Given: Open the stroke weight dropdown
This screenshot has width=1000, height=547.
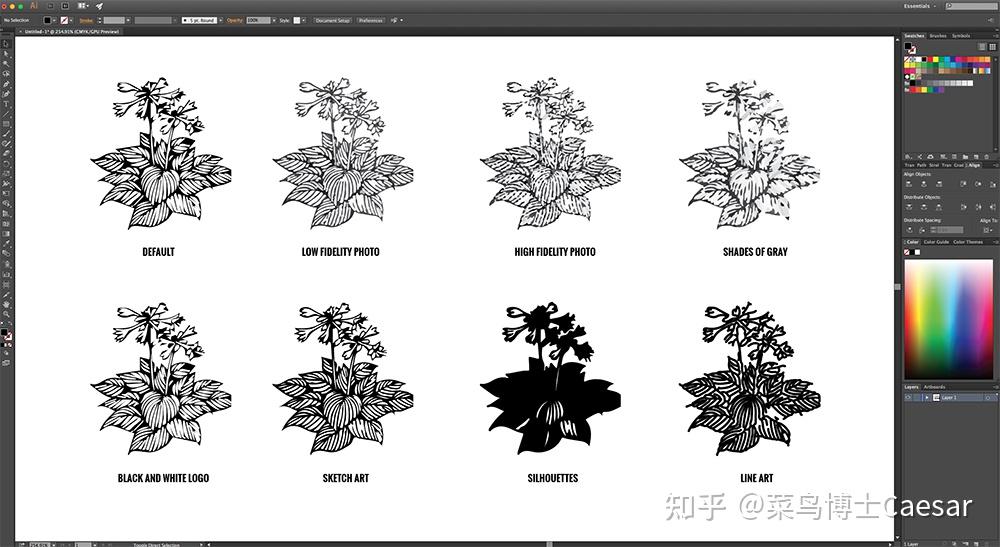Looking at the screenshot, I should tap(128, 20).
